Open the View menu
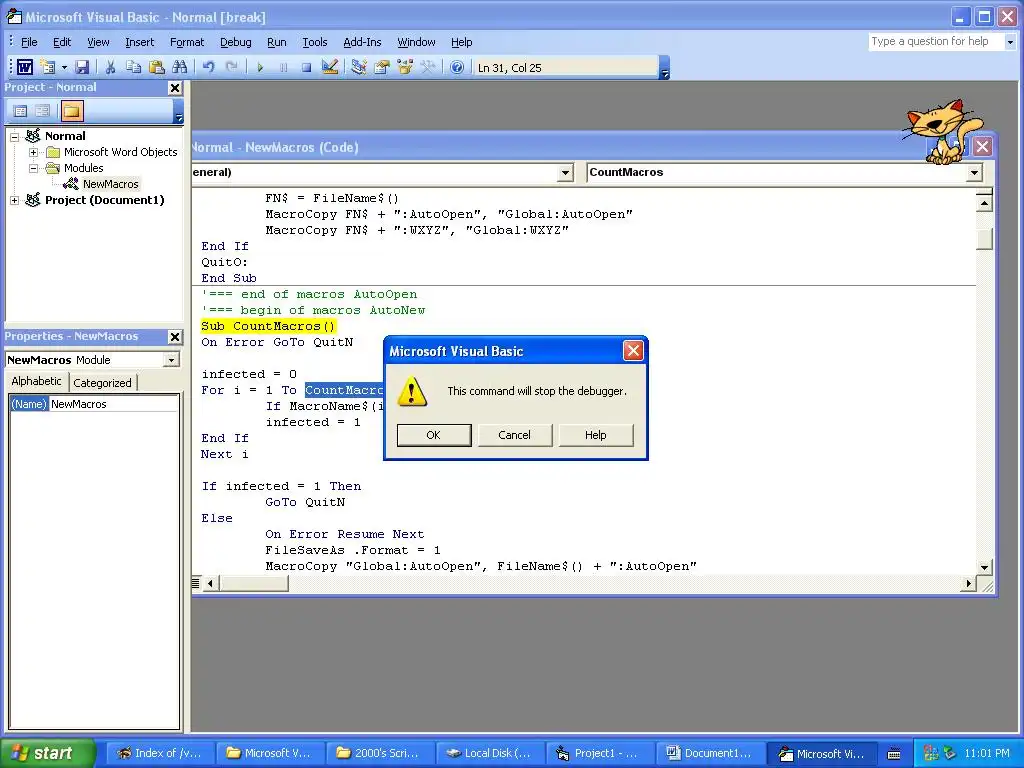1024x768 pixels. tap(99, 42)
